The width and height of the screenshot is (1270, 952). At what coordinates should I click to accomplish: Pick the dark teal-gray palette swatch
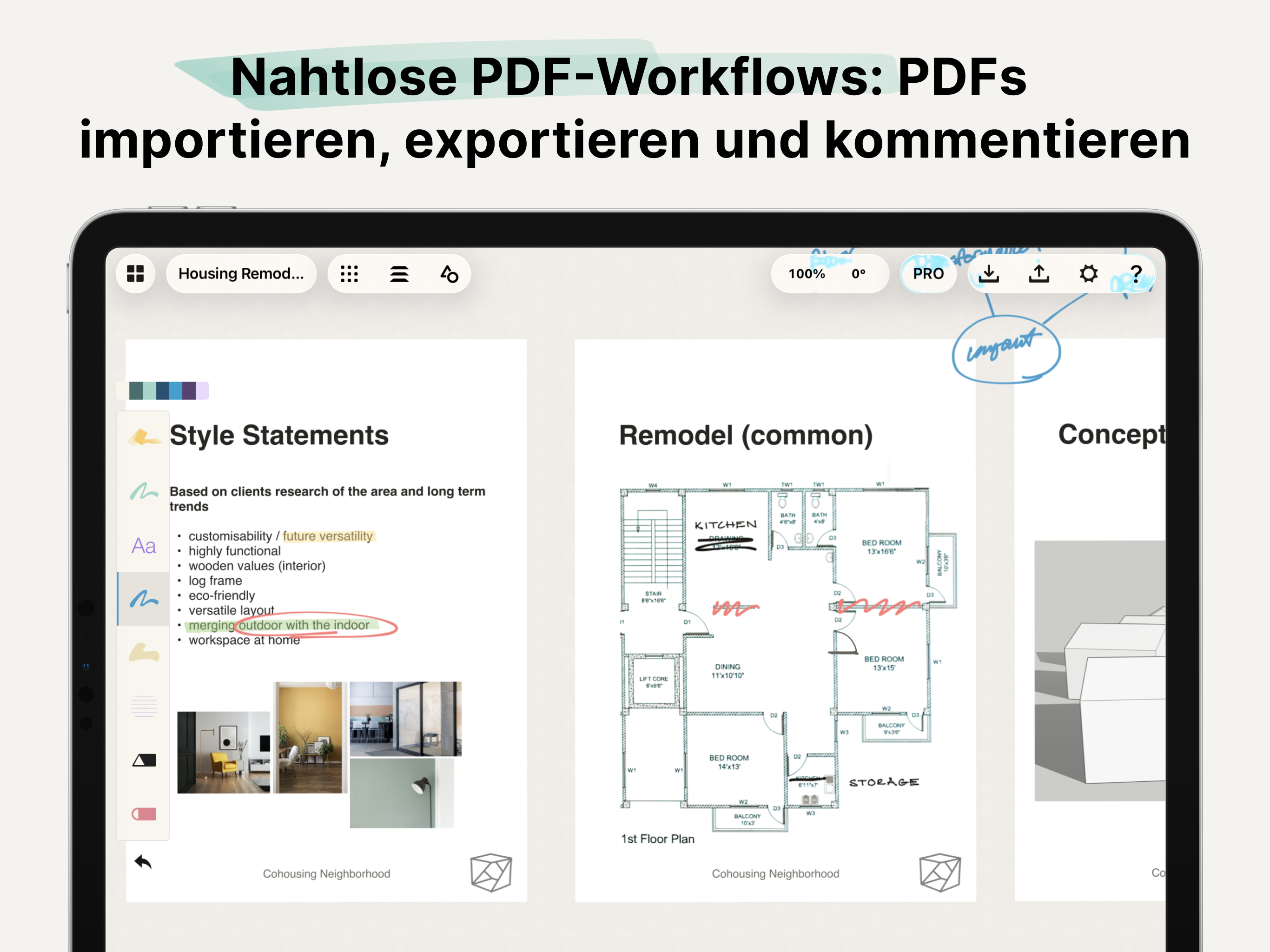click(135, 390)
